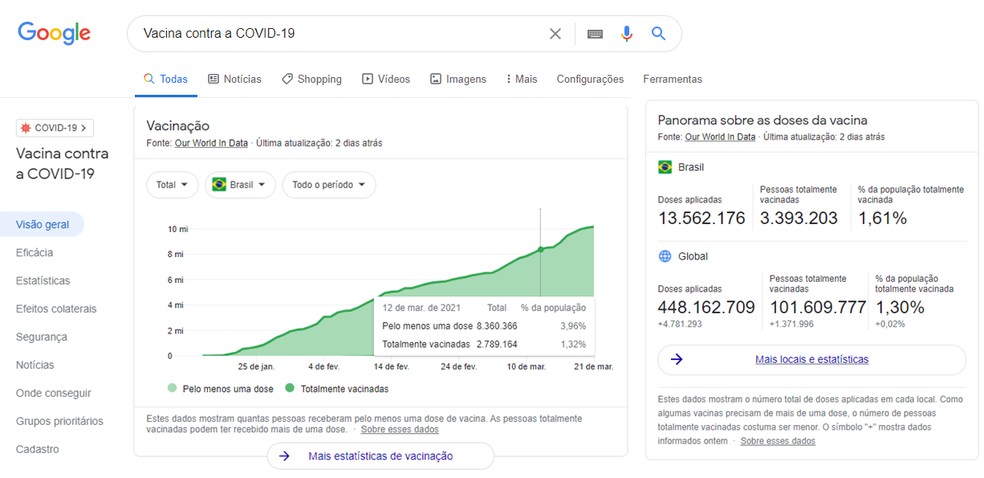Click the Totalmente vacinadas legend swatch
This screenshot has height=478, width=984.
point(289,388)
